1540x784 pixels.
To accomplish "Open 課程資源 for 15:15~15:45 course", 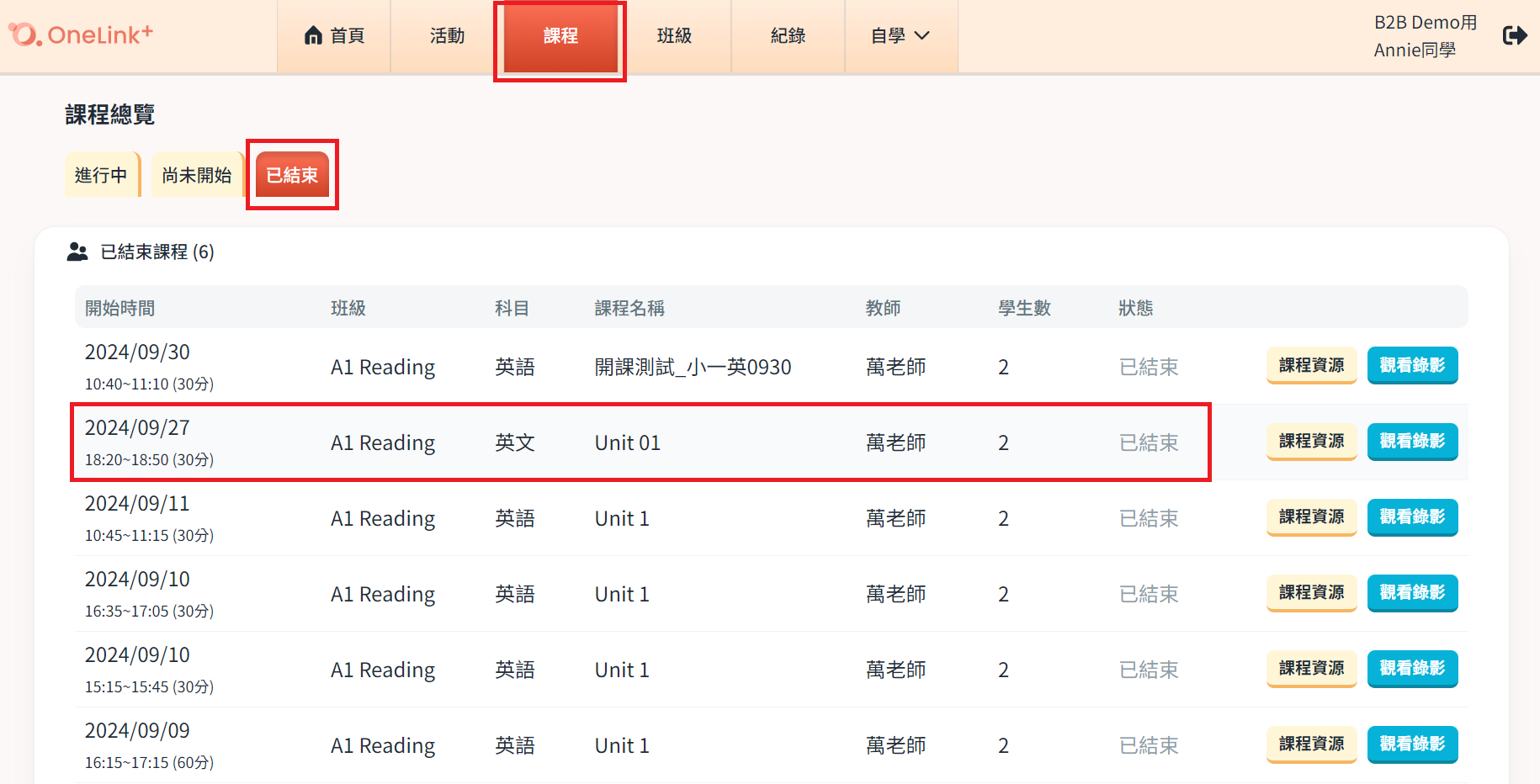I will 1312,668.
